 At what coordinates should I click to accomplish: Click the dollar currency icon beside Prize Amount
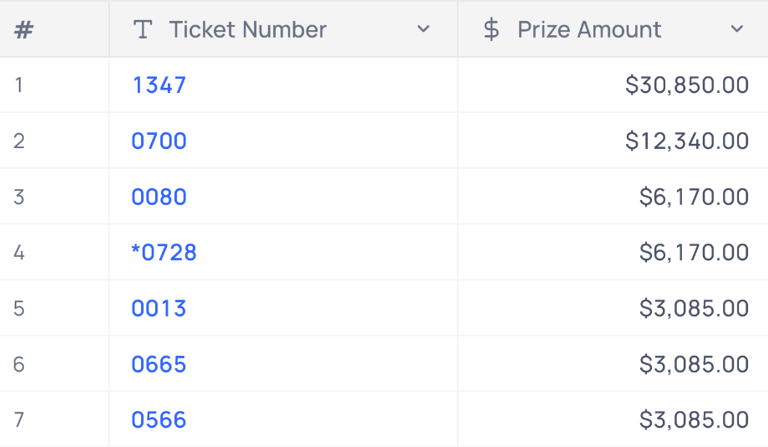[491, 29]
